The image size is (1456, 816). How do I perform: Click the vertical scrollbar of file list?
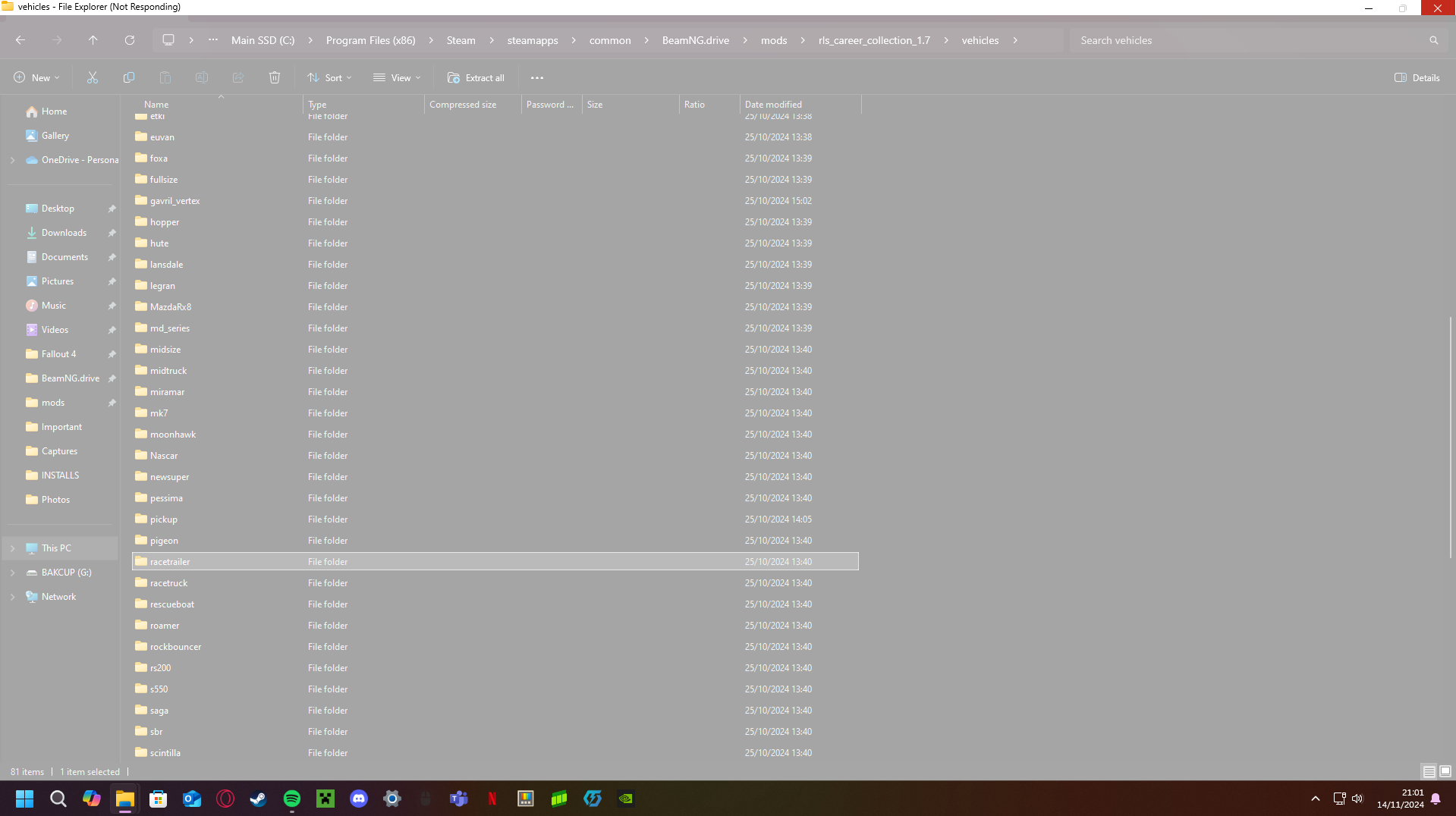[x=1450, y=437]
